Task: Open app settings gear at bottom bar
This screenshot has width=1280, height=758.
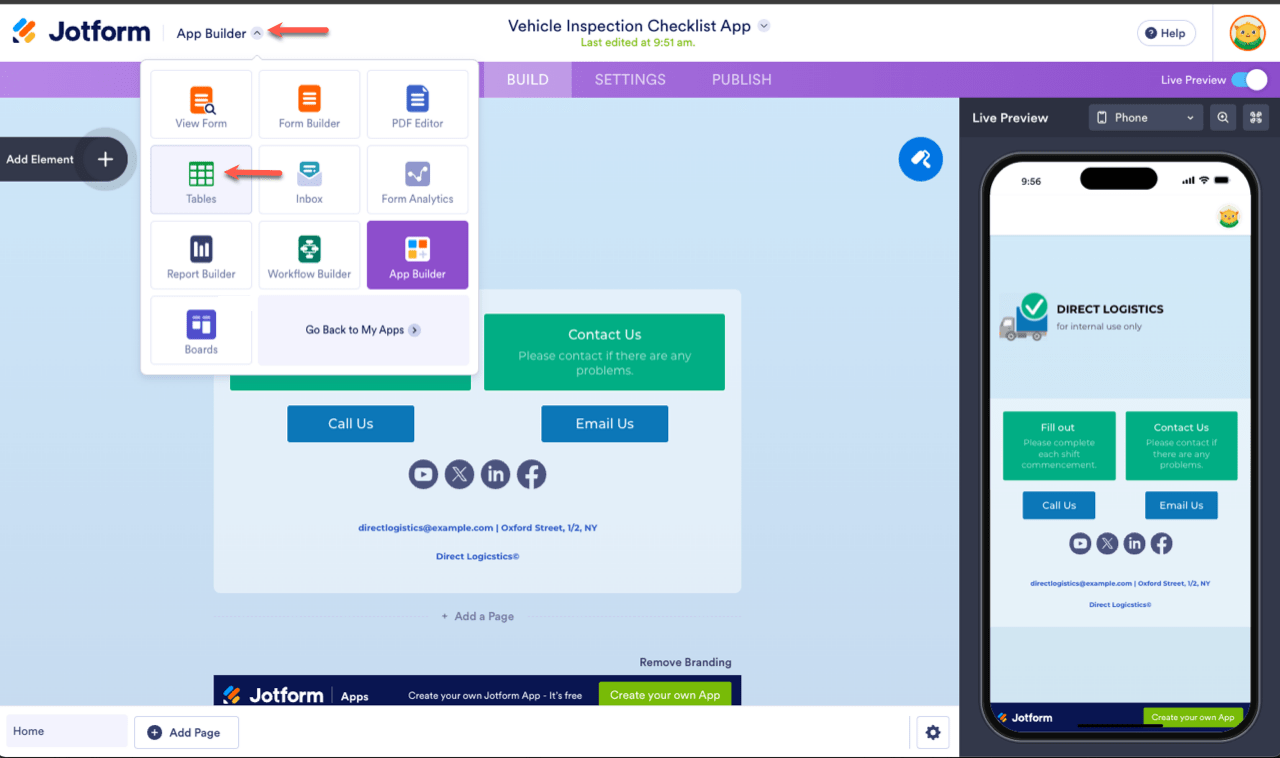Action: click(933, 732)
